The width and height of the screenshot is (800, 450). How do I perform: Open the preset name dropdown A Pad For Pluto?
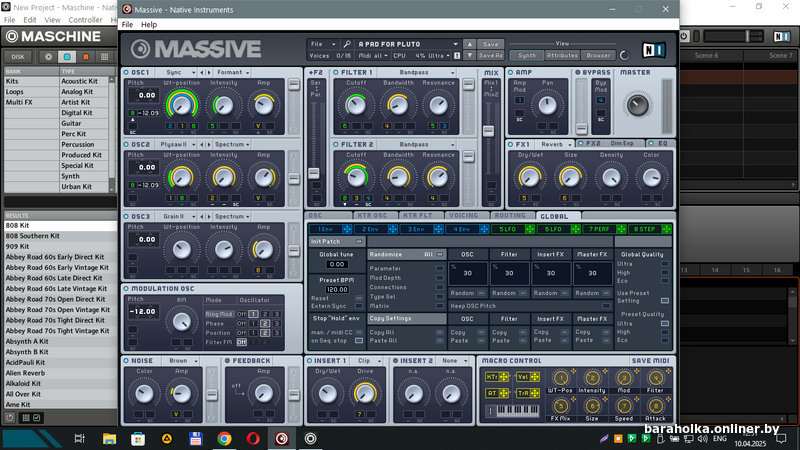pyautogui.click(x=408, y=44)
